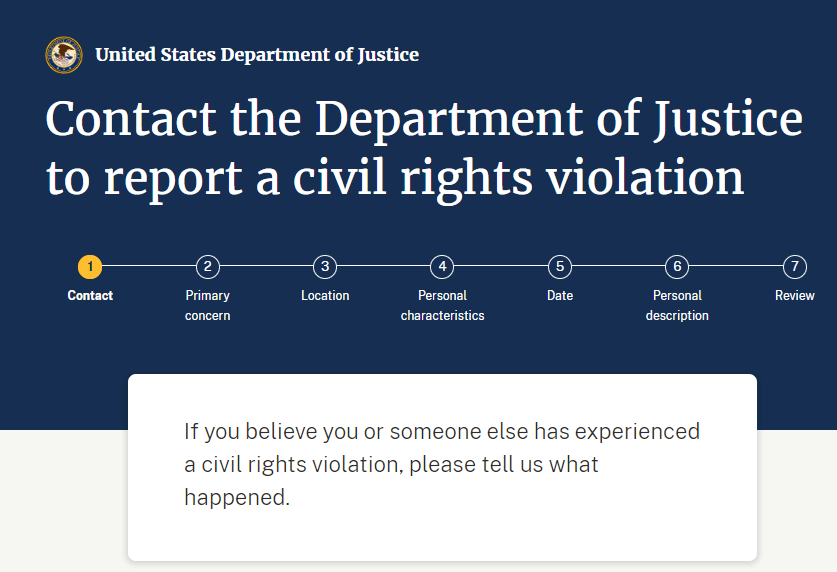Viewport: 837px width, 572px height.
Task: Click progress line between steps 1 and 2
Action: 149,266
